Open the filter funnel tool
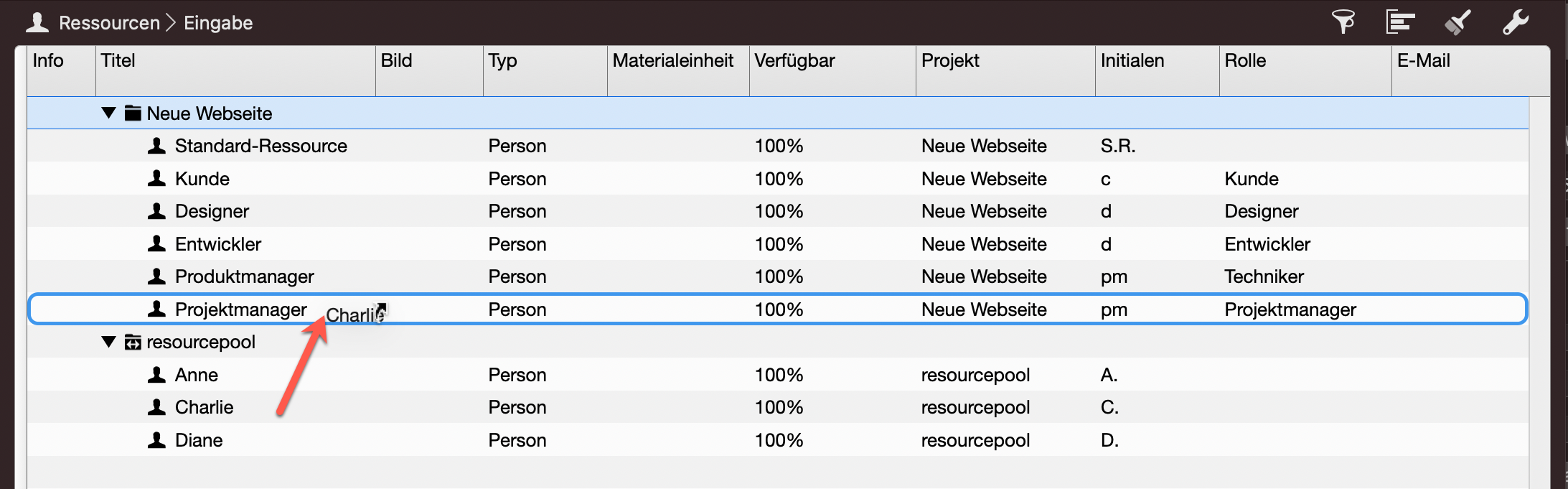Viewport: 1568px width, 489px height. point(1343,22)
